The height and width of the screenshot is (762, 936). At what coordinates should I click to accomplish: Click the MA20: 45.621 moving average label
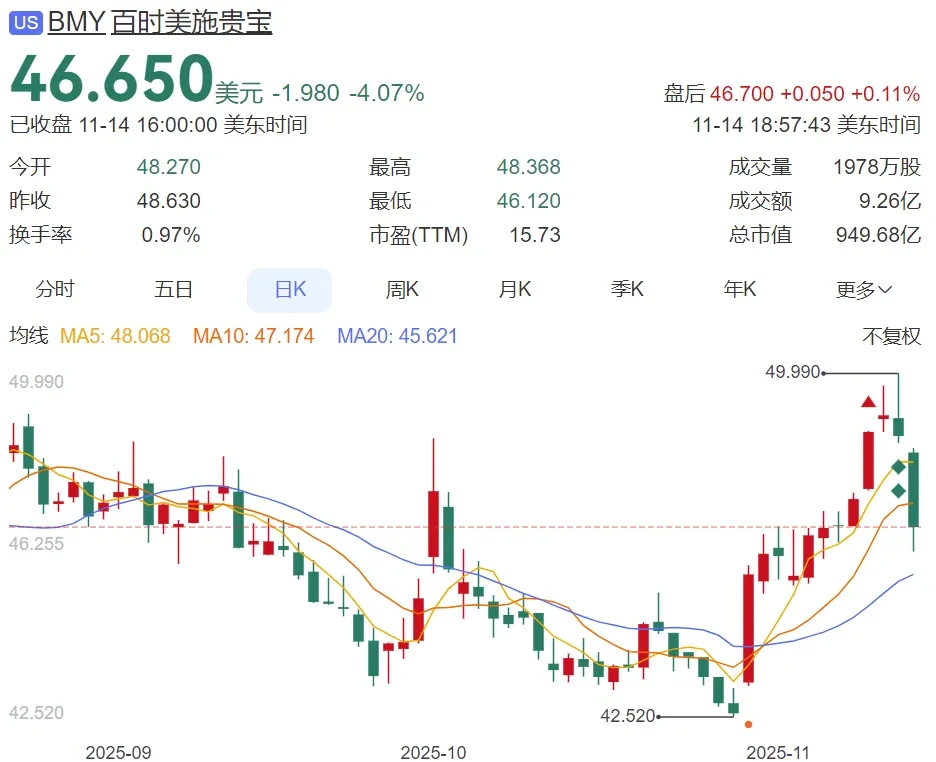(397, 336)
